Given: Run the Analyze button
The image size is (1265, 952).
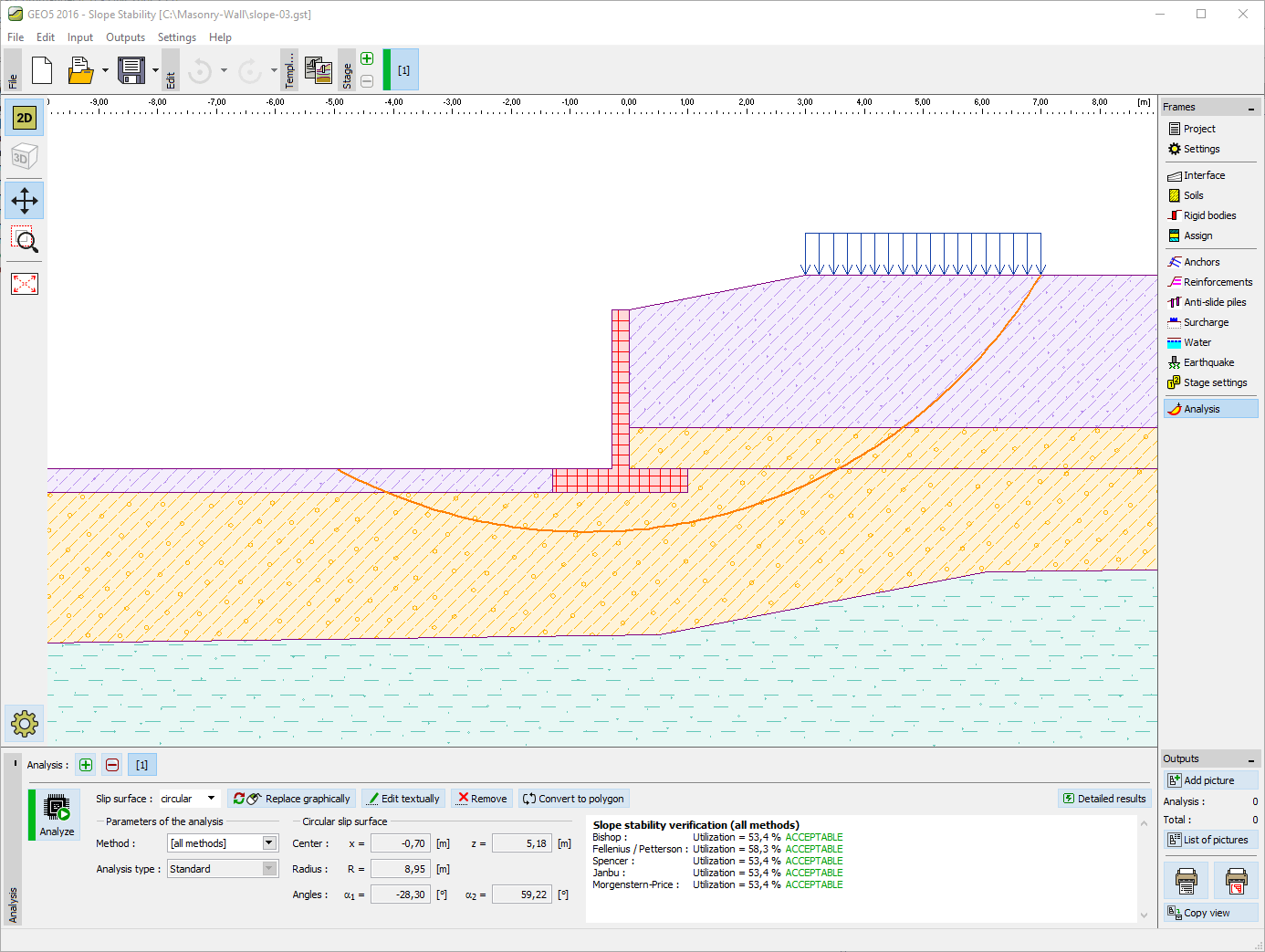Looking at the screenshot, I should tap(57, 814).
